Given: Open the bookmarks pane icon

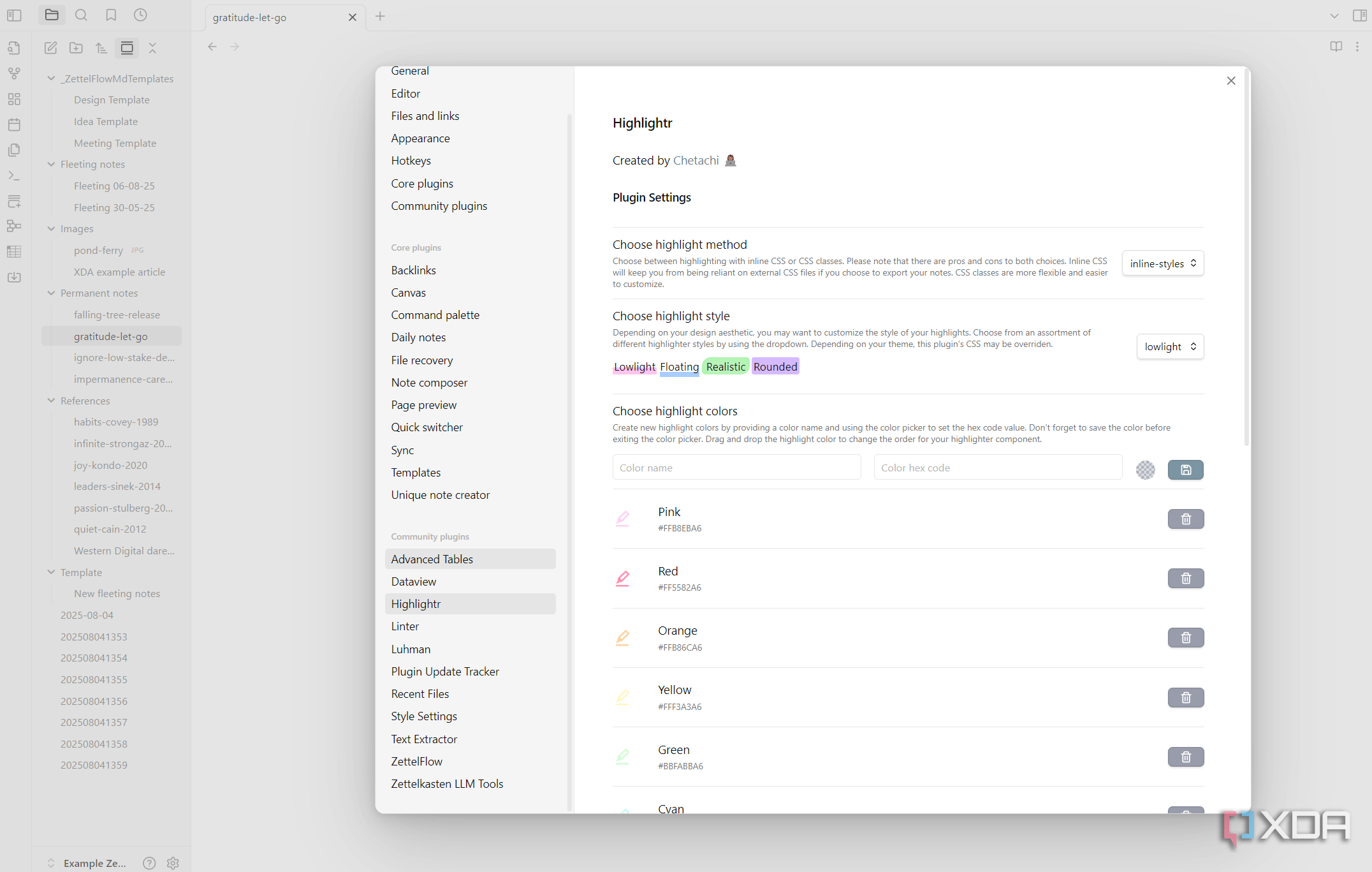Looking at the screenshot, I should tap(111, 15).
